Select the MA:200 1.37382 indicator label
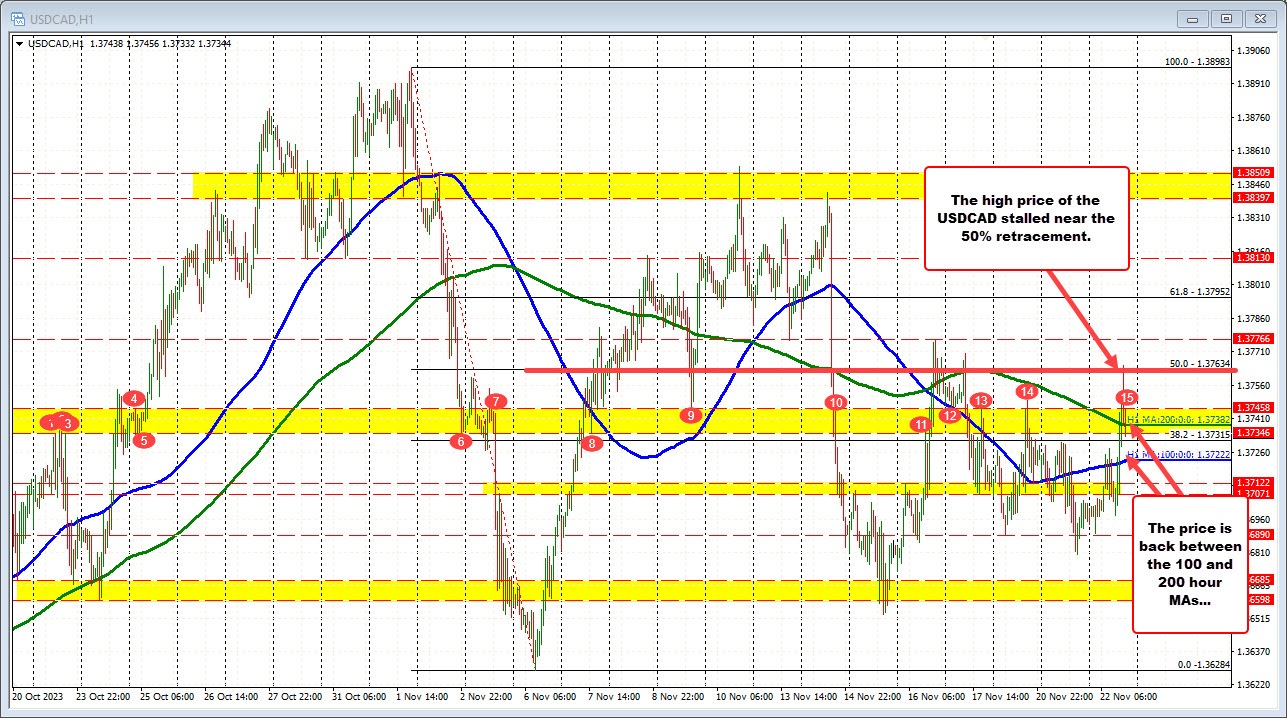Viewport: 1287px width, 718px height. point(1178,422)
